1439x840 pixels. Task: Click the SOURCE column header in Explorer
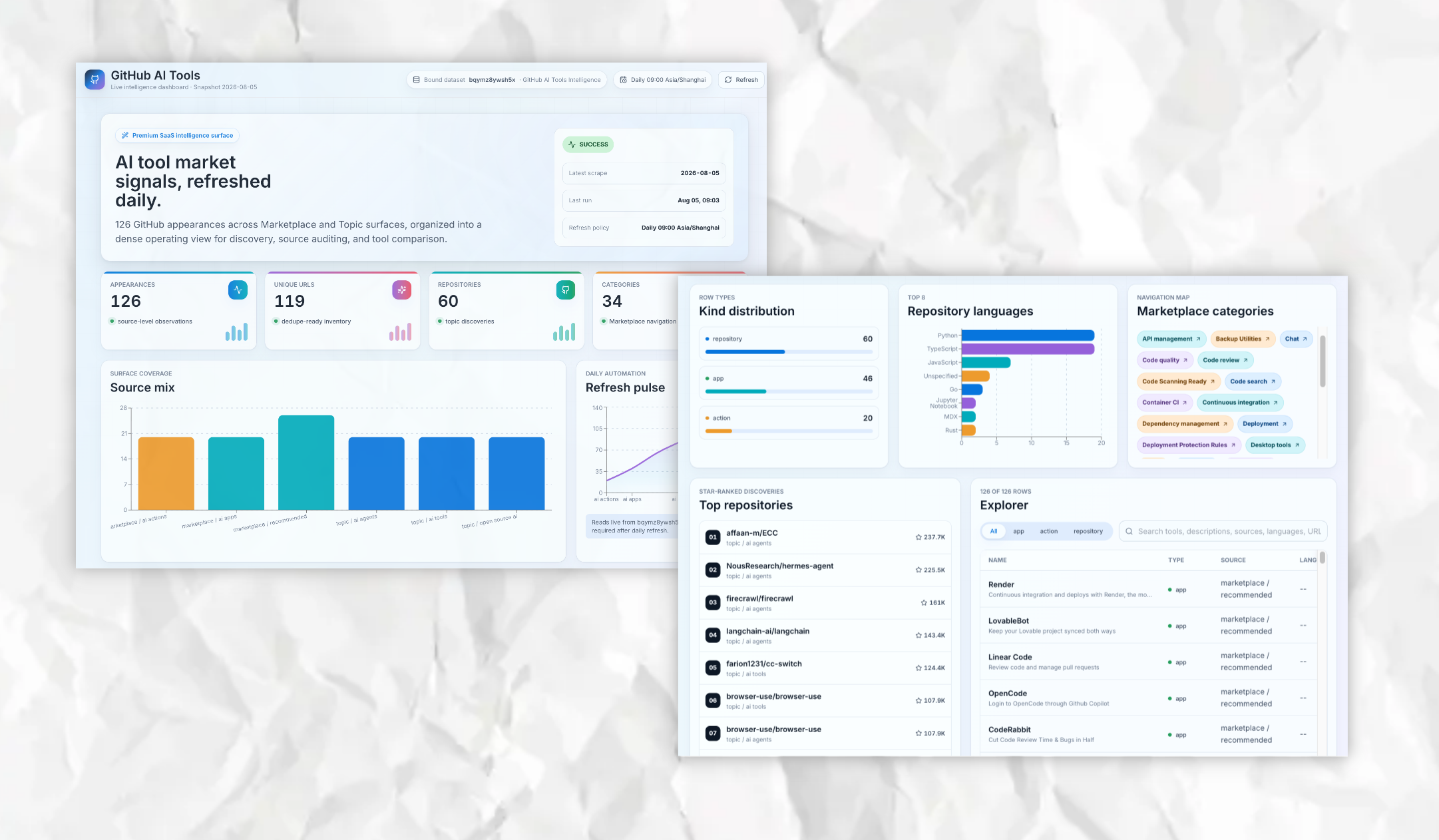pyautogui.click(x=1233, y=560)
